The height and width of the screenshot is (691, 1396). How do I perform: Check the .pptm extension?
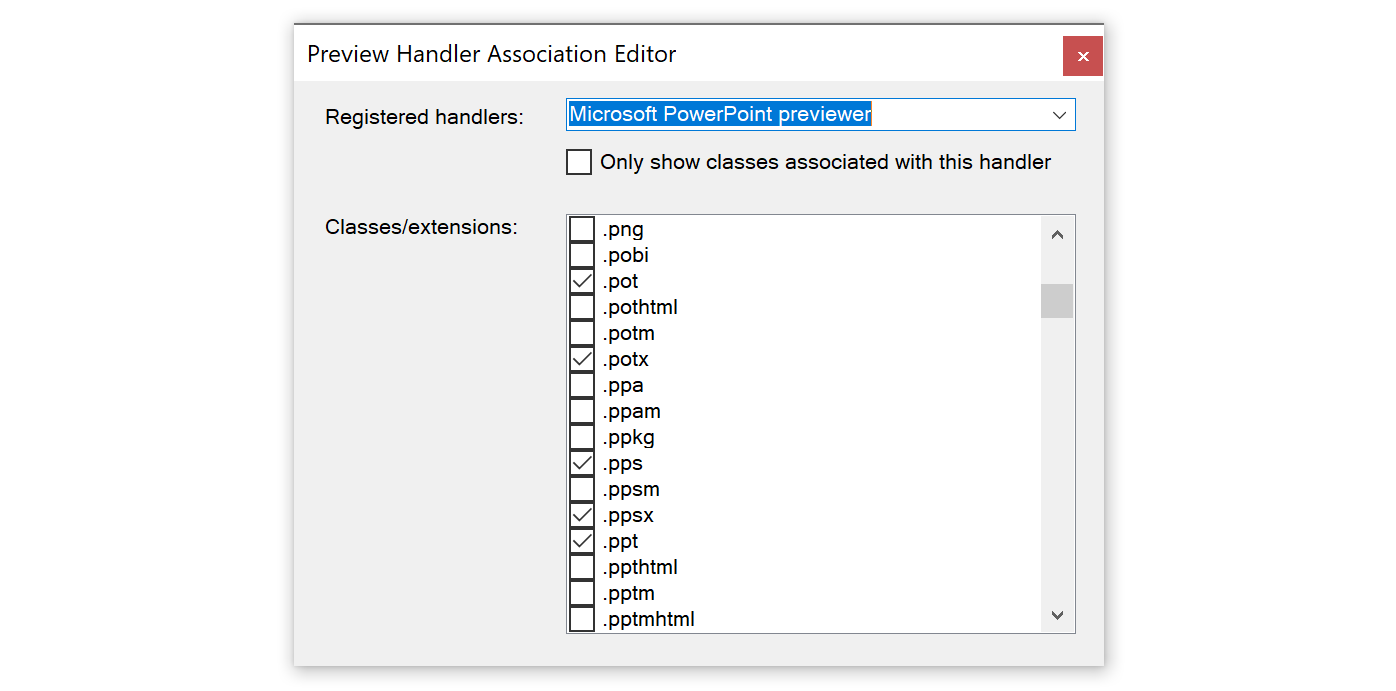click(581, 592)
